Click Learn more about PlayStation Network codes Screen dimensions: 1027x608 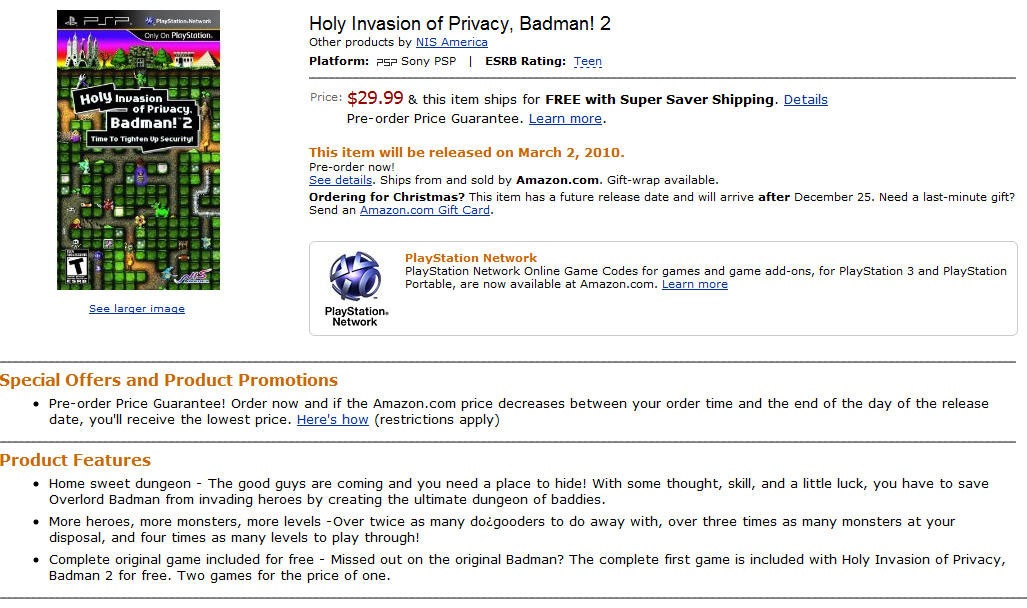[694, 284]
